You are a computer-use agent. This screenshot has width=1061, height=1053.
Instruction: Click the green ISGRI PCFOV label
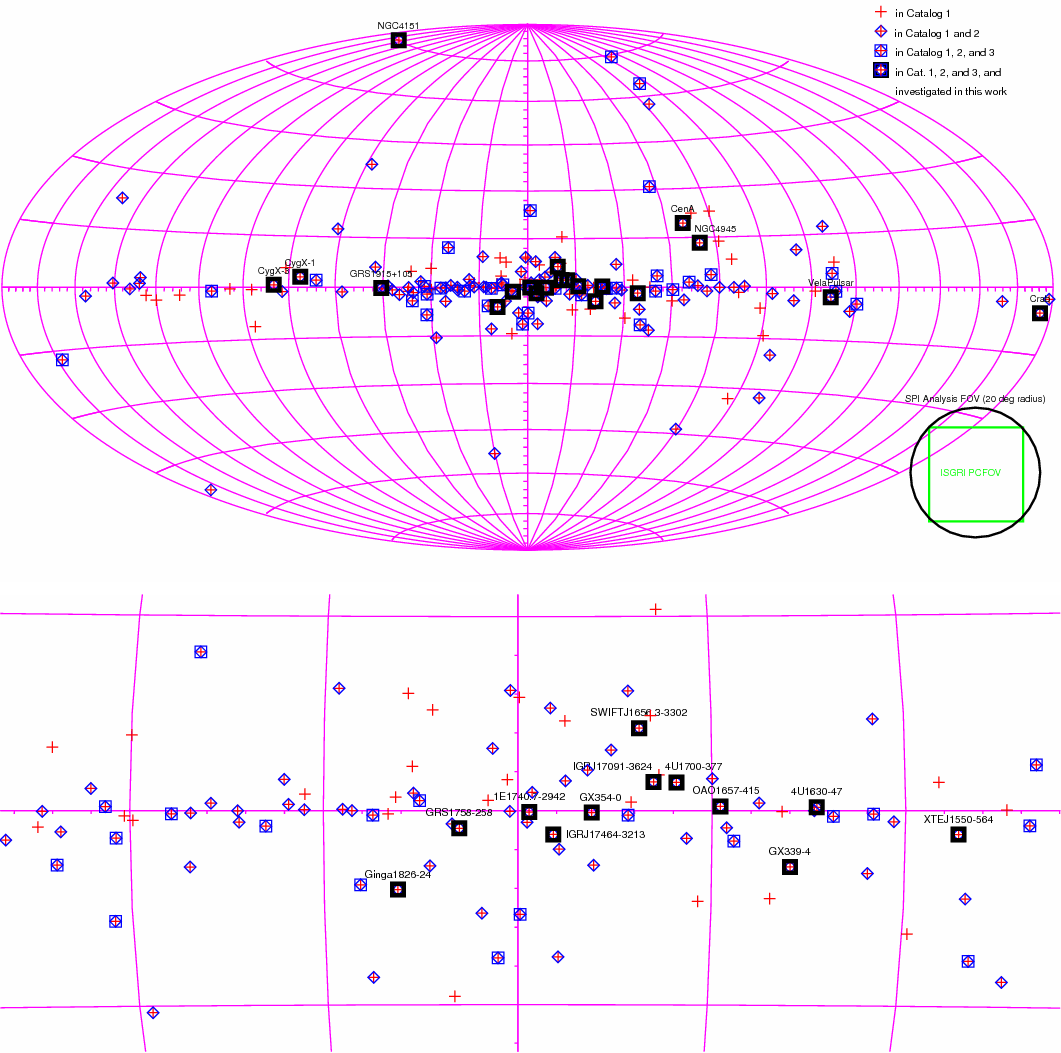coord(971,473)
